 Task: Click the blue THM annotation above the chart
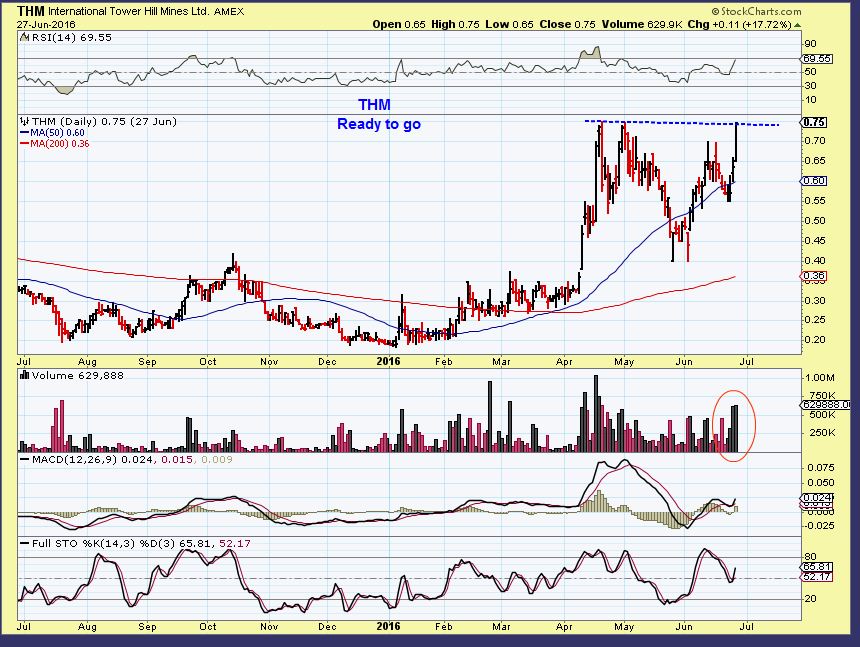click(x=375, y=105)
